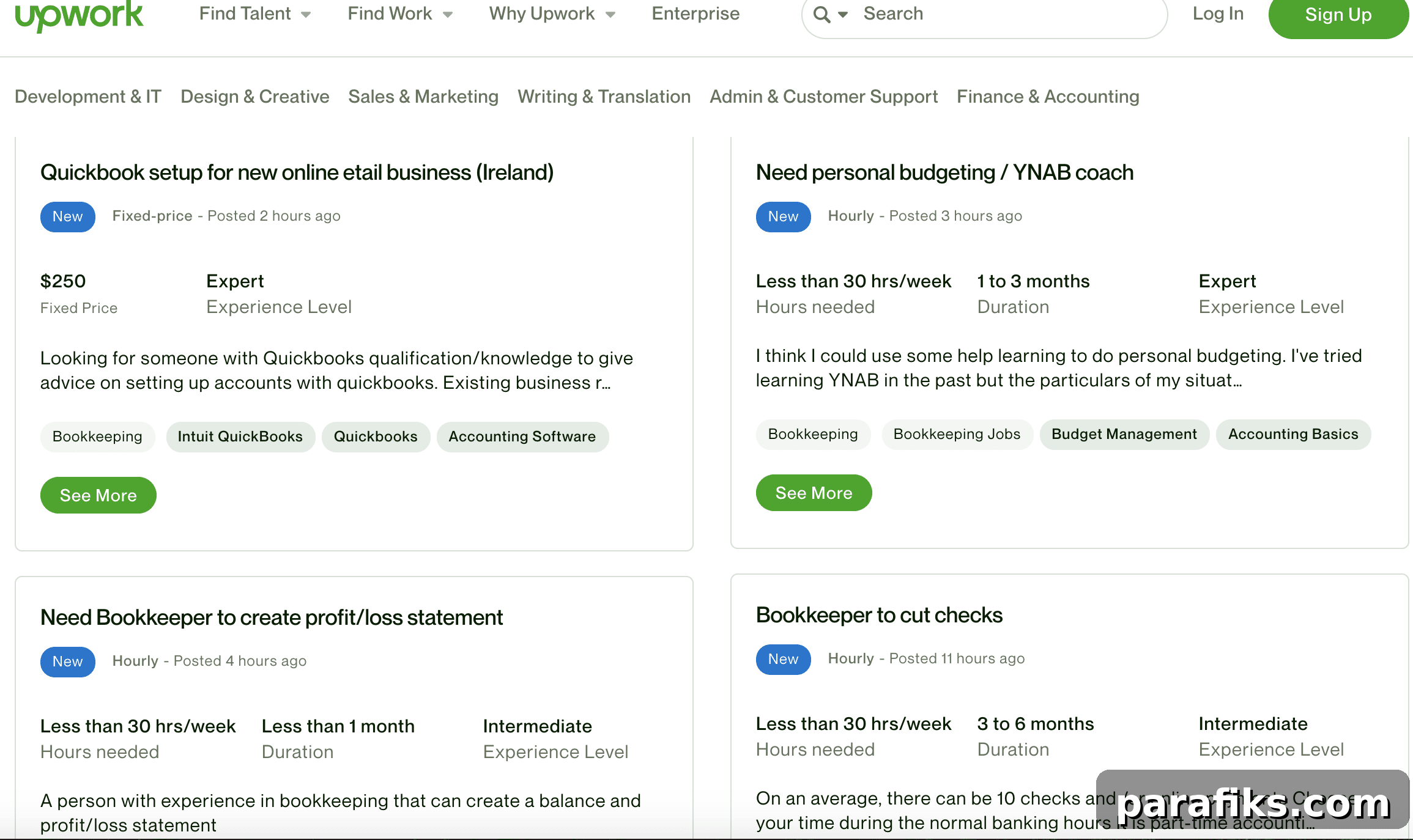Image resolution: width=1413 pixels, height=840 pixels.
Task: Click the search magnifier icon
Action: click(821, 14)
